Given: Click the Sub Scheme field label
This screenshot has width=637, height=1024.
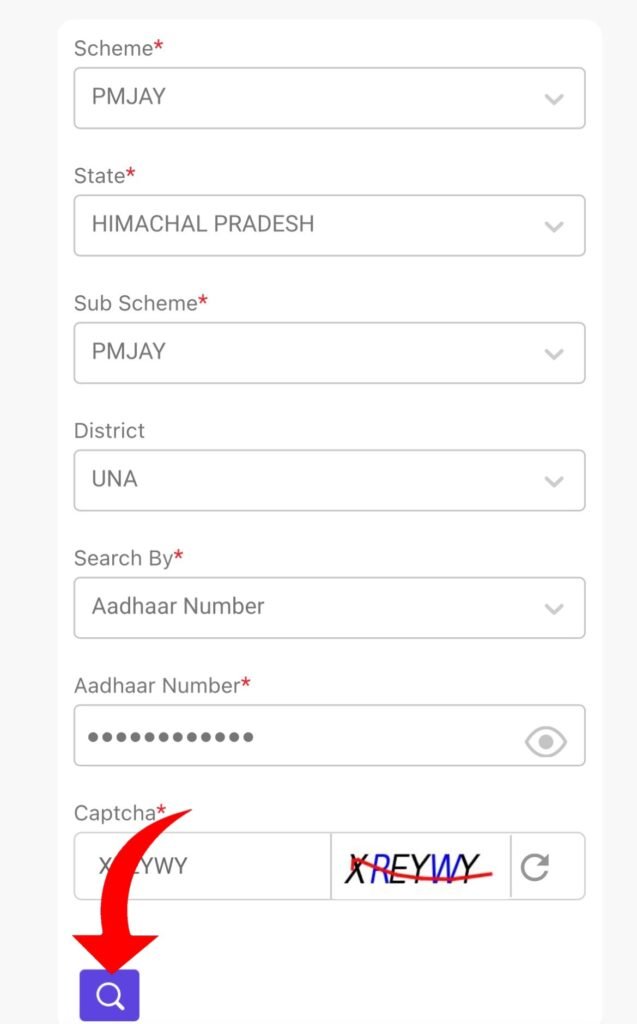Looking at the screenshot, I should coord(135,303).
